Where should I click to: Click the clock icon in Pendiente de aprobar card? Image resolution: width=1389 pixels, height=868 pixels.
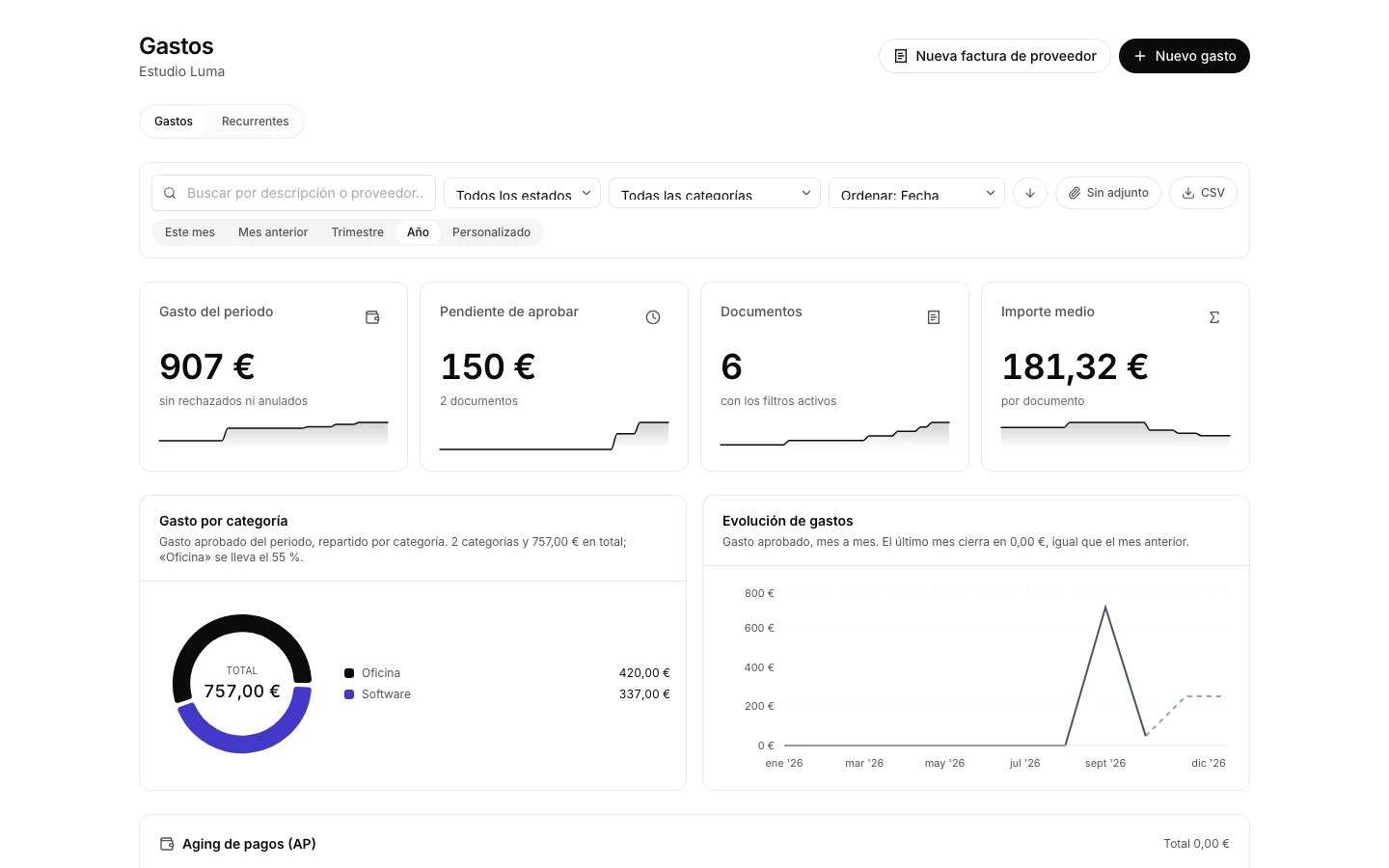(653, 317)
